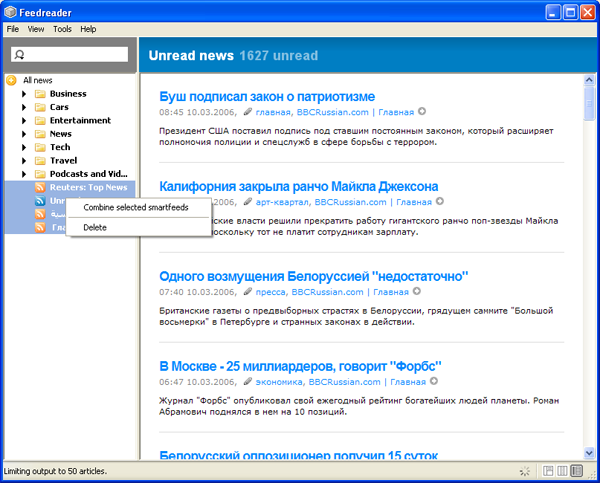Switch to middle column layout view button
This screenshot has width=600, height=483.
tap(562, 471)
